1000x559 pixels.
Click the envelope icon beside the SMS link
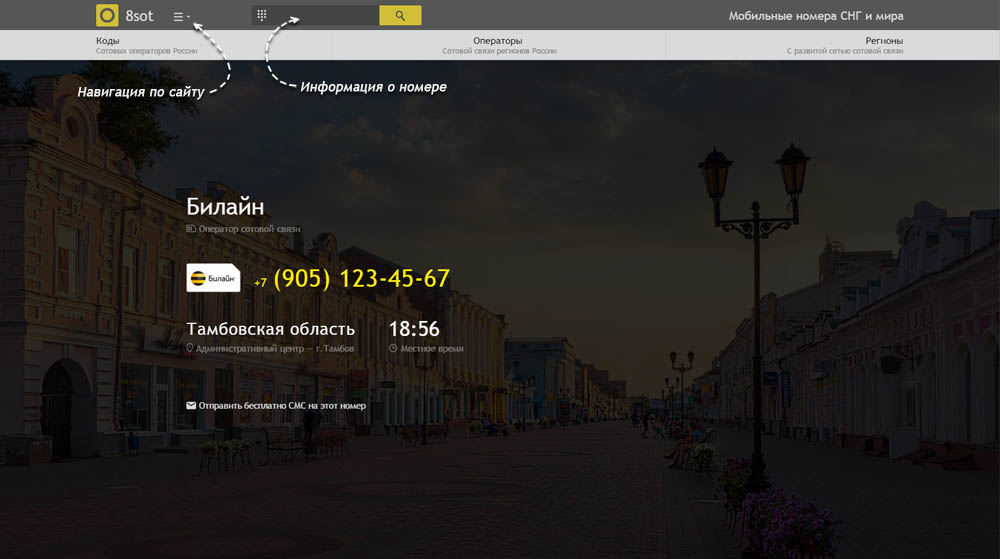pyautogui.click(x=191, y=405)
